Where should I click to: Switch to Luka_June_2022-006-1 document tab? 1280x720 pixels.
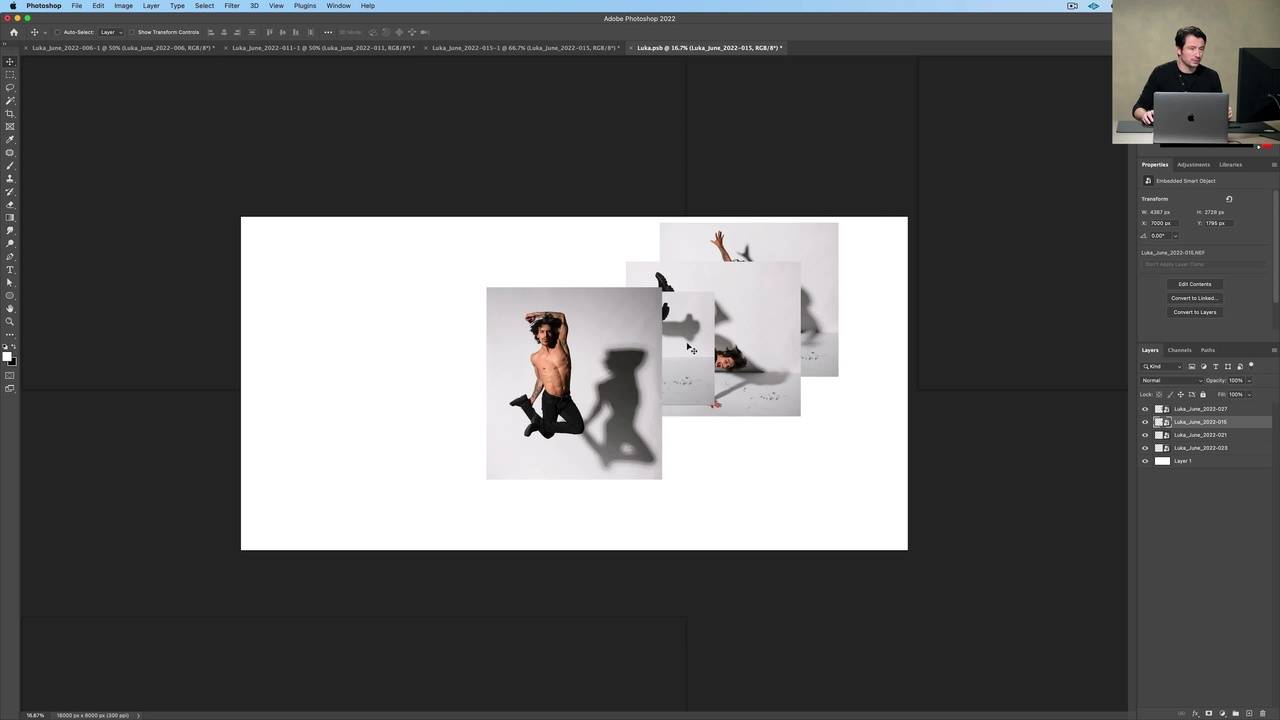(x=123, y=48)
